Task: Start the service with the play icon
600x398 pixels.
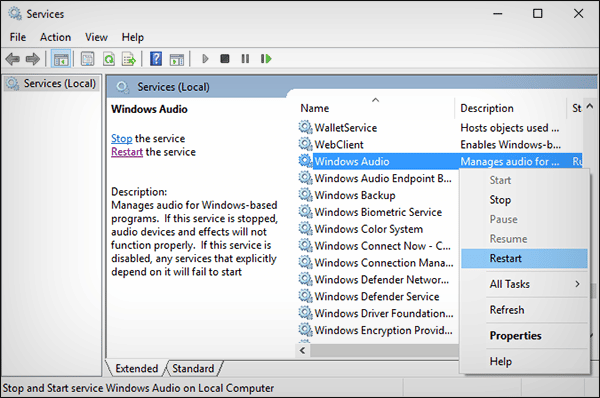Action: pos(205,59)
